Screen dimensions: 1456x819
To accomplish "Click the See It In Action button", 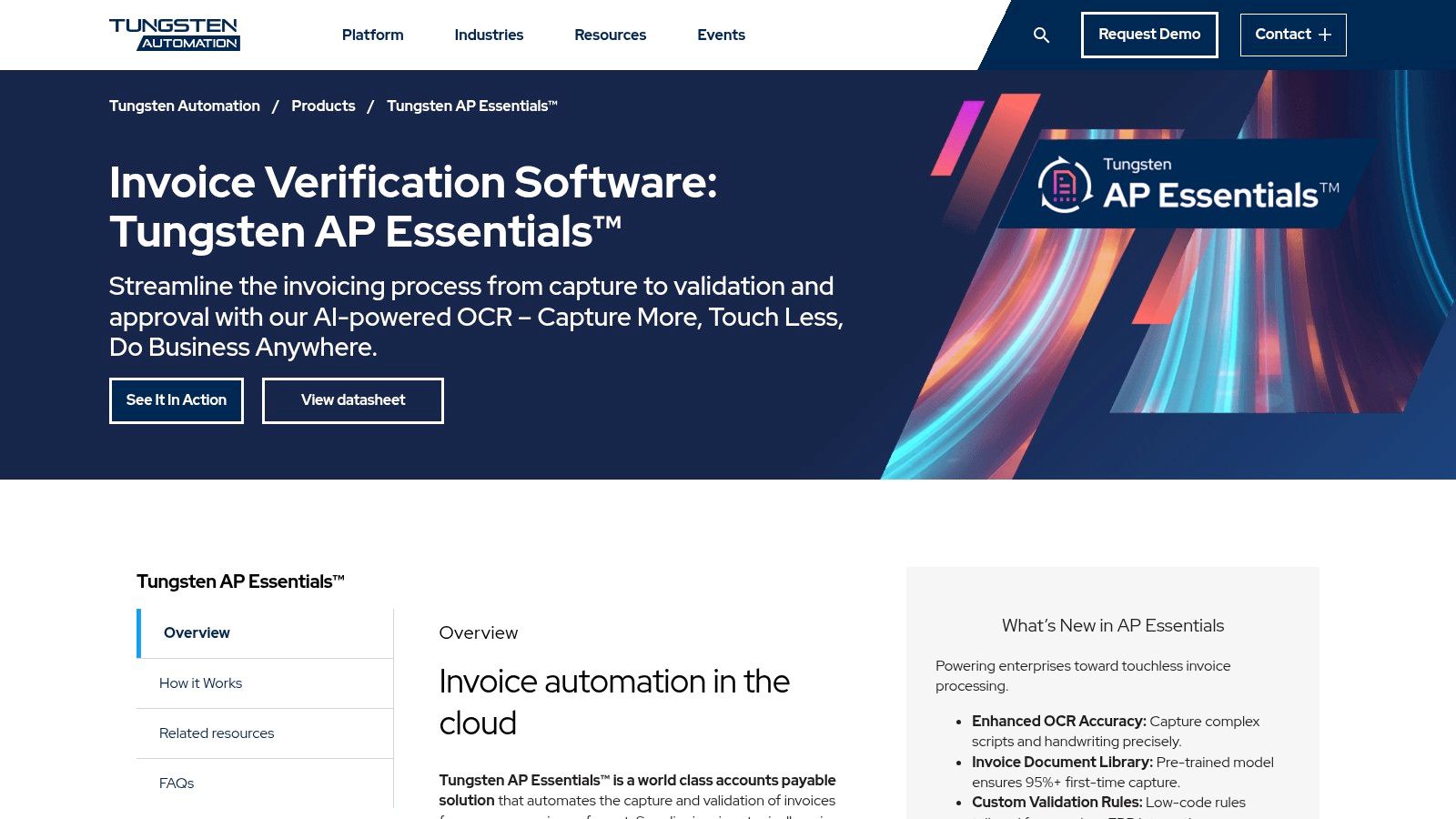I will pos(176,400).
